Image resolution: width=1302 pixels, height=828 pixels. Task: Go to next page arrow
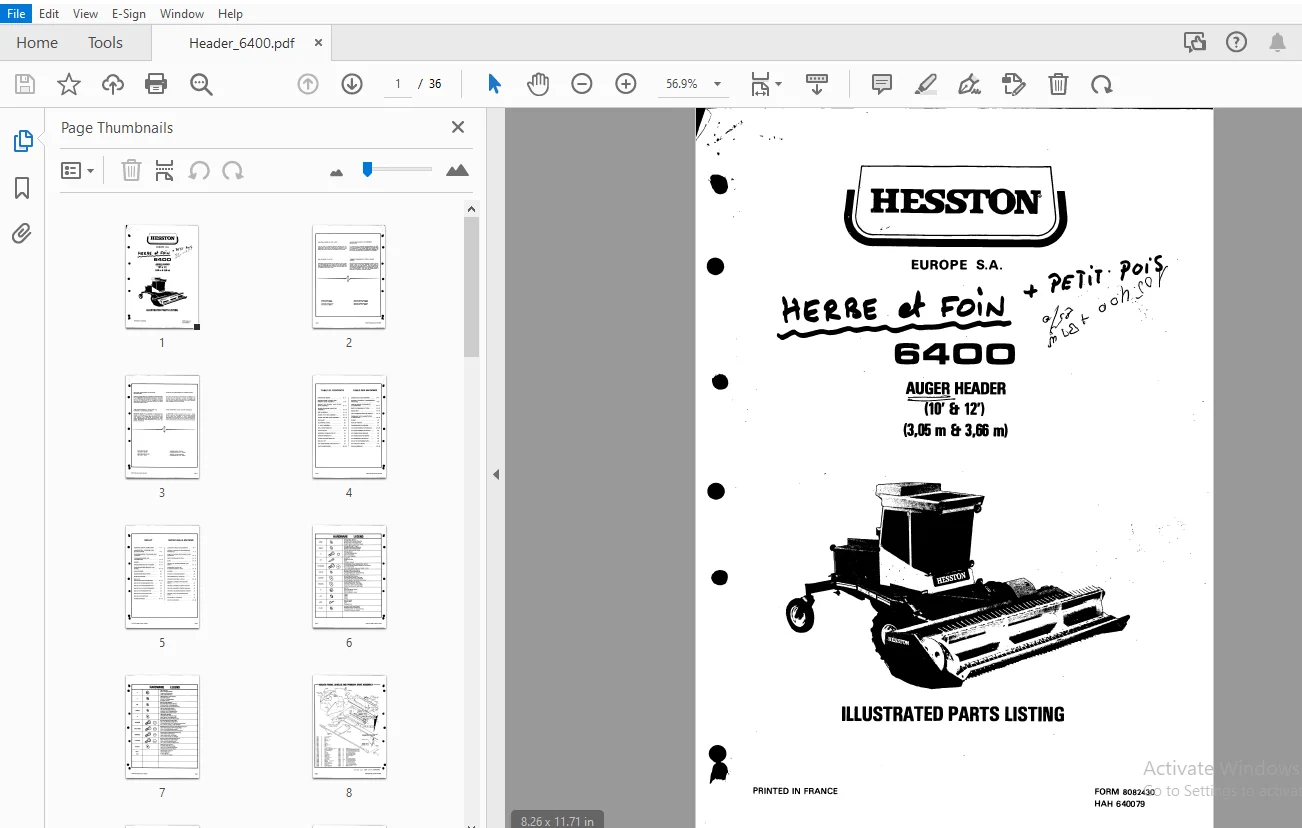click(352, 84)
